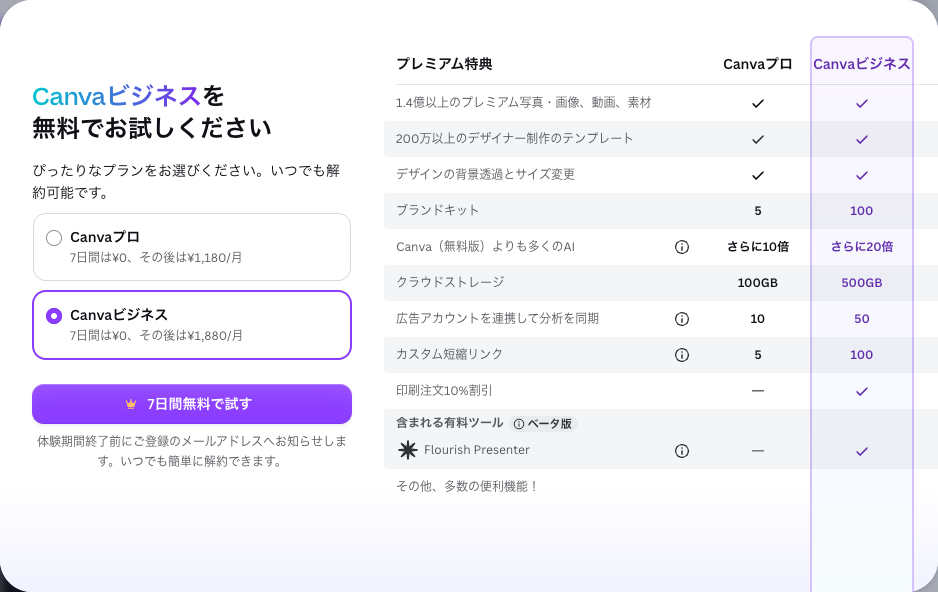Select the Canvaプロ radio button
This screenshot has width=938, height=592.
coord(54,238)
